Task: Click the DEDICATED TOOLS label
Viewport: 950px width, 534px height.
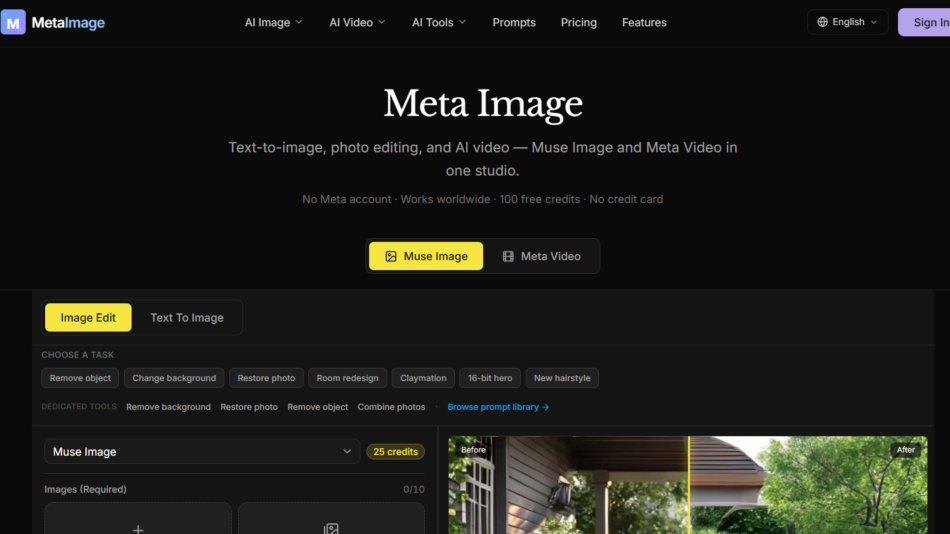Action: coord(79,407)
